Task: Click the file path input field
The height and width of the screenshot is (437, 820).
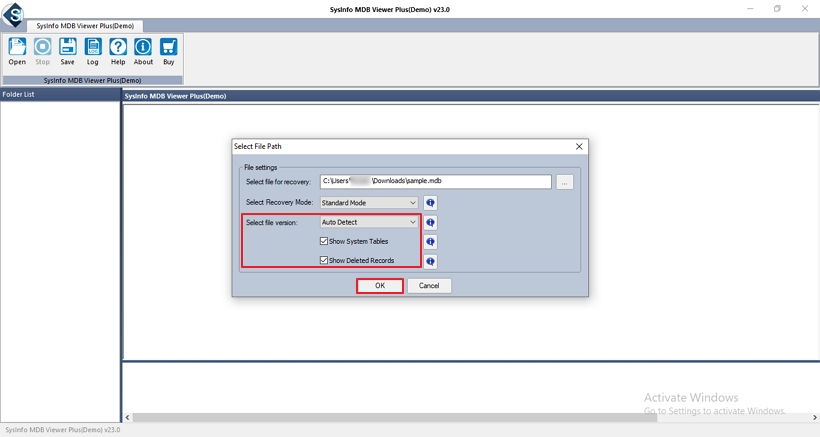Action: point(436,181)
